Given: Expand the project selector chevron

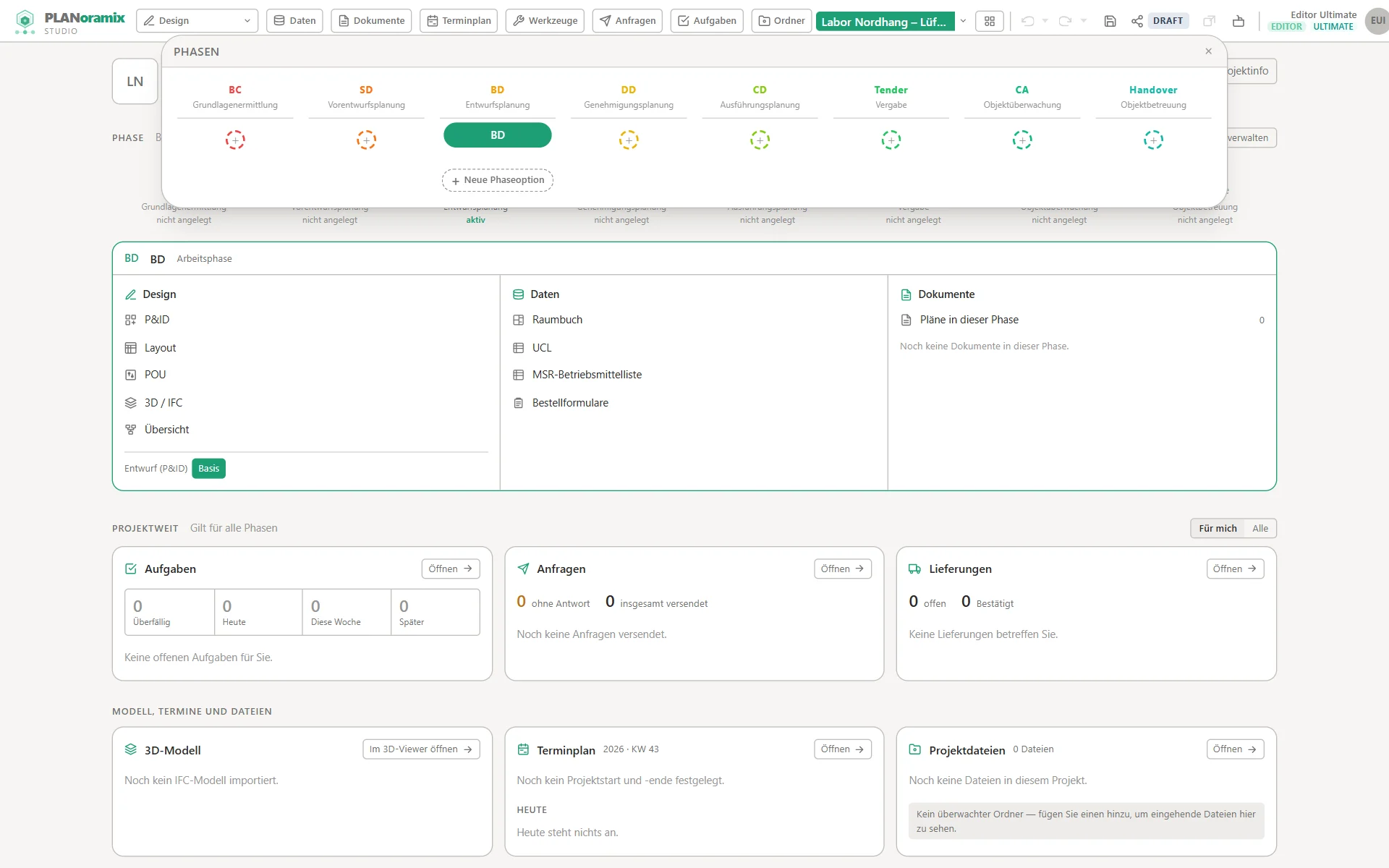Looking at the screenshot, I should [964, 21].
